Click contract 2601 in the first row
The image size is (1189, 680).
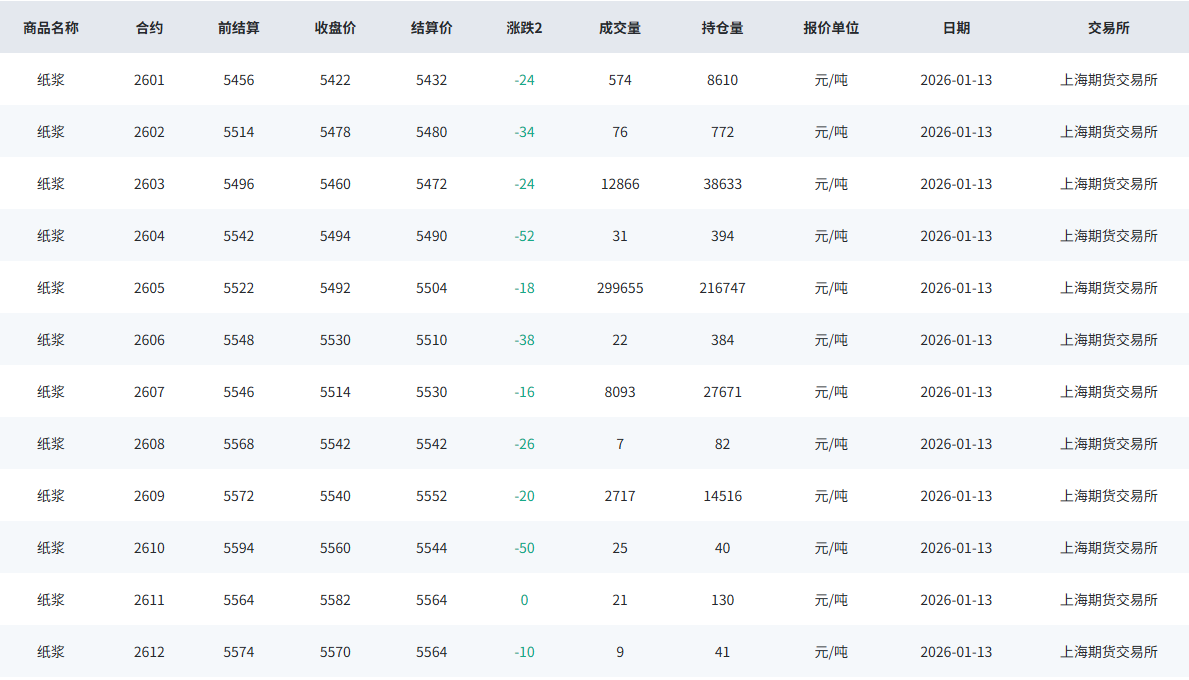tap(149, 80)
